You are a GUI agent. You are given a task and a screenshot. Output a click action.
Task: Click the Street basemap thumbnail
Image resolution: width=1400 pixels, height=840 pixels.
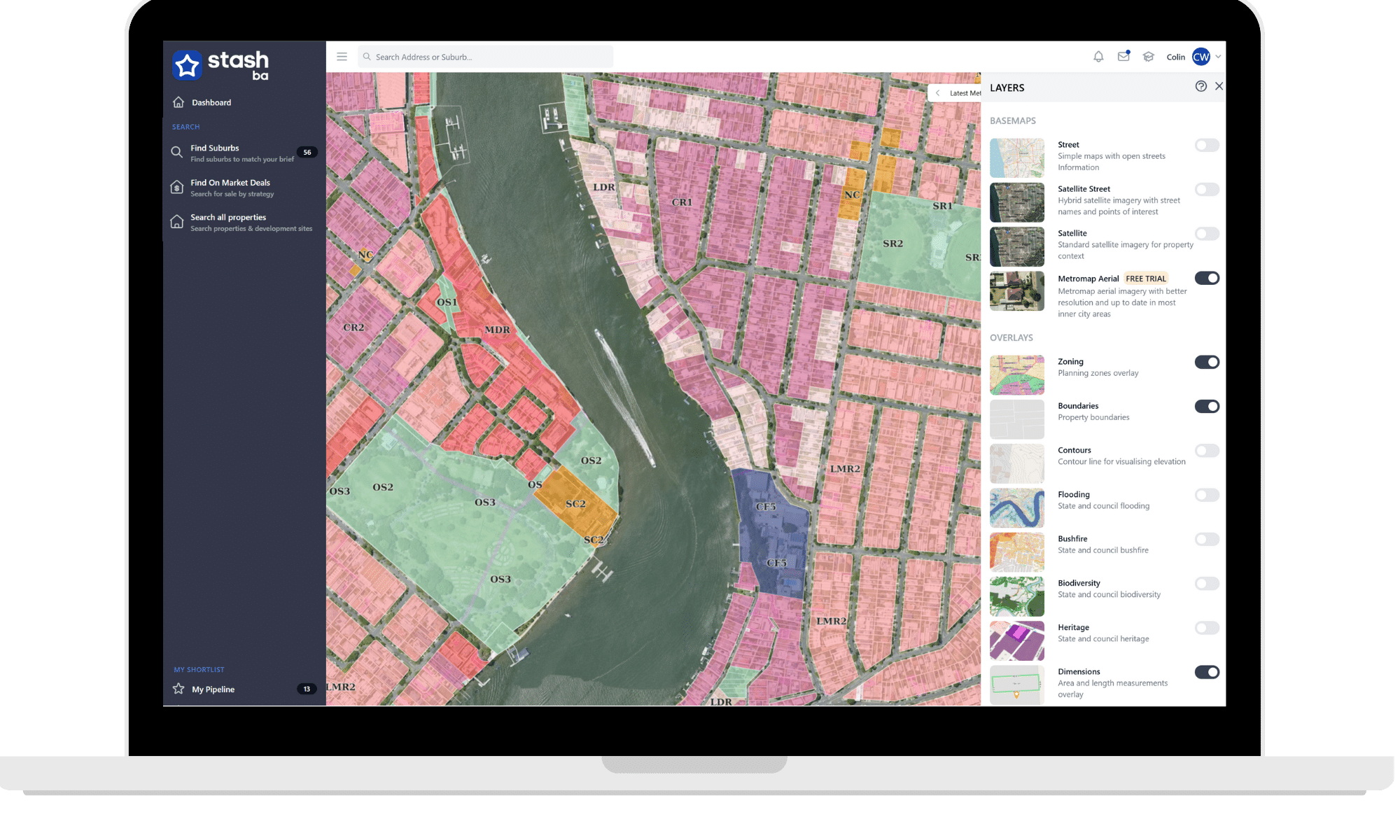pos(1017,157)
